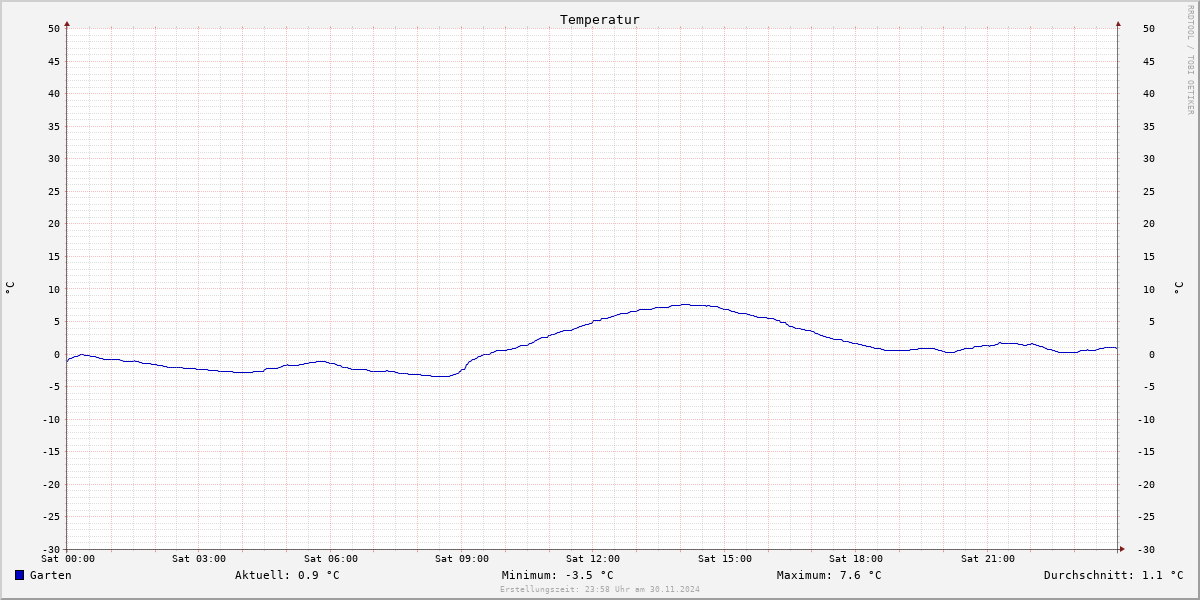Screen dimensions: 1200x600
Task: Click the Temperatur chart title
Action: (x=600, y=20)
